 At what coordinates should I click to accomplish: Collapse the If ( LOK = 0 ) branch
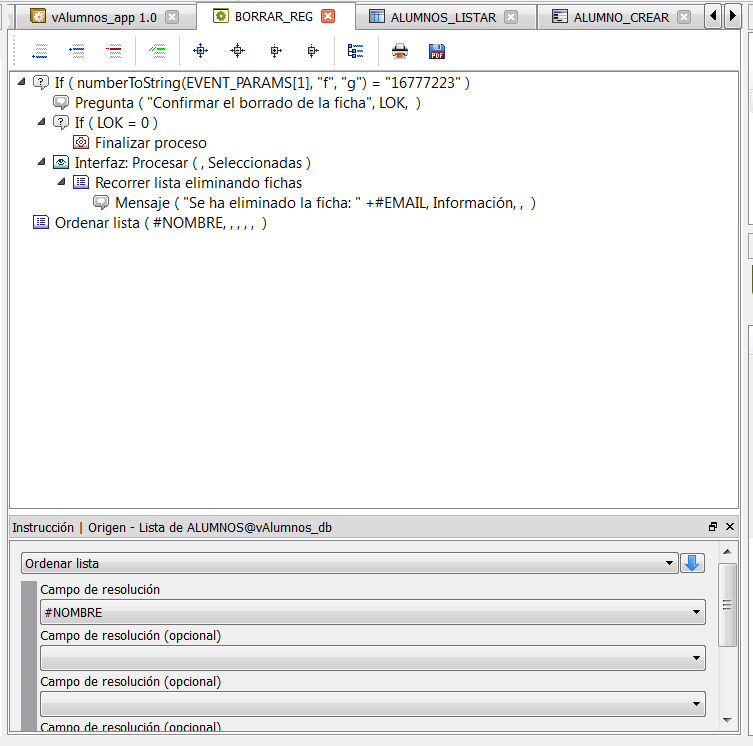coord(42,122)
